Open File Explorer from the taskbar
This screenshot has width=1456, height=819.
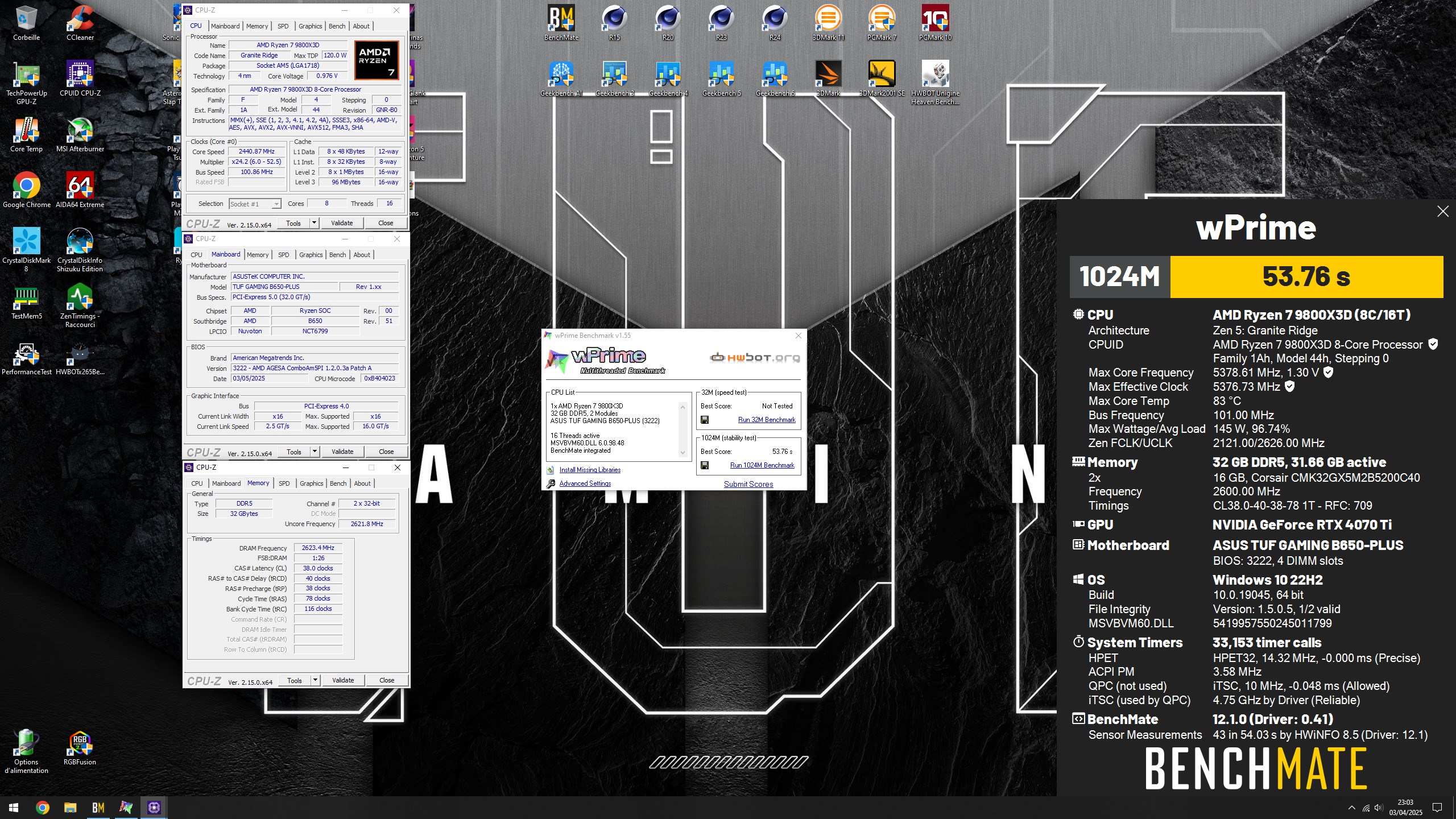pos(70,808)
